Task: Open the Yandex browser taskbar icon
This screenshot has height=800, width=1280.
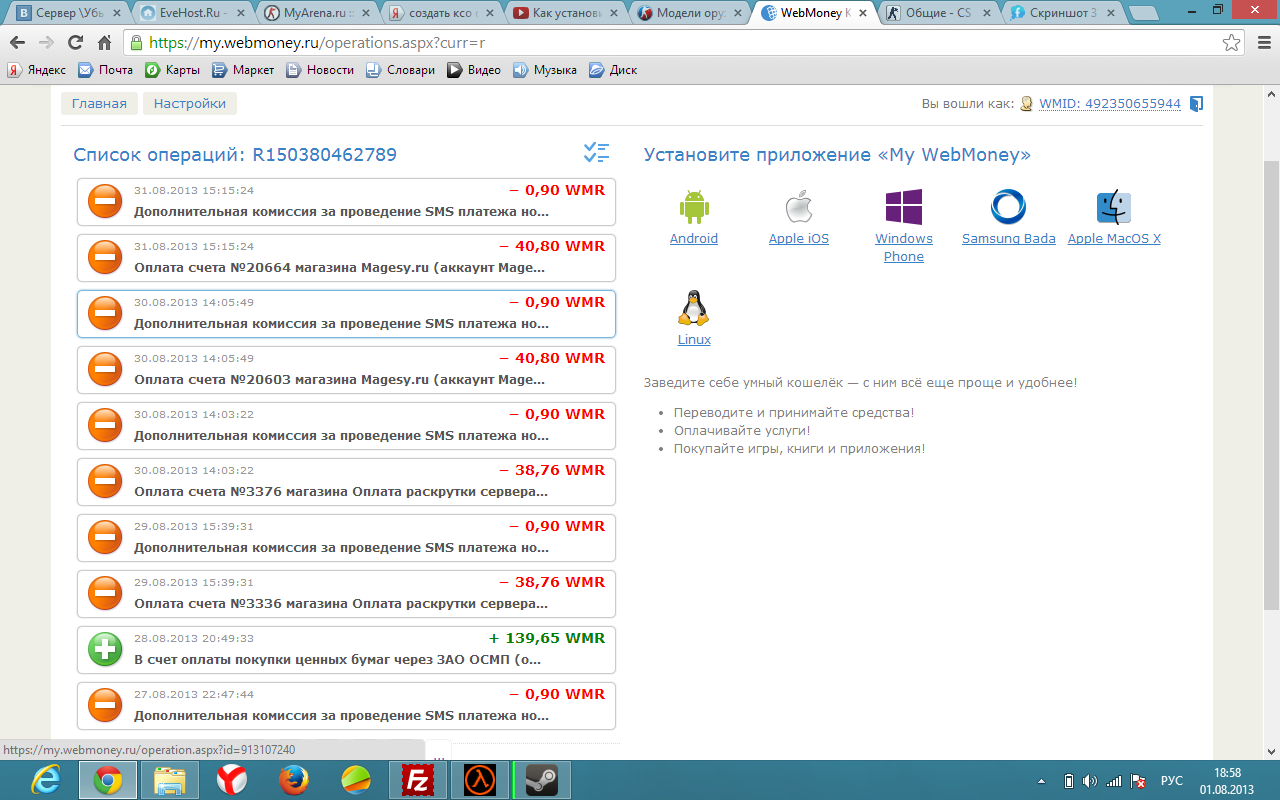Action: click(231, 780)
